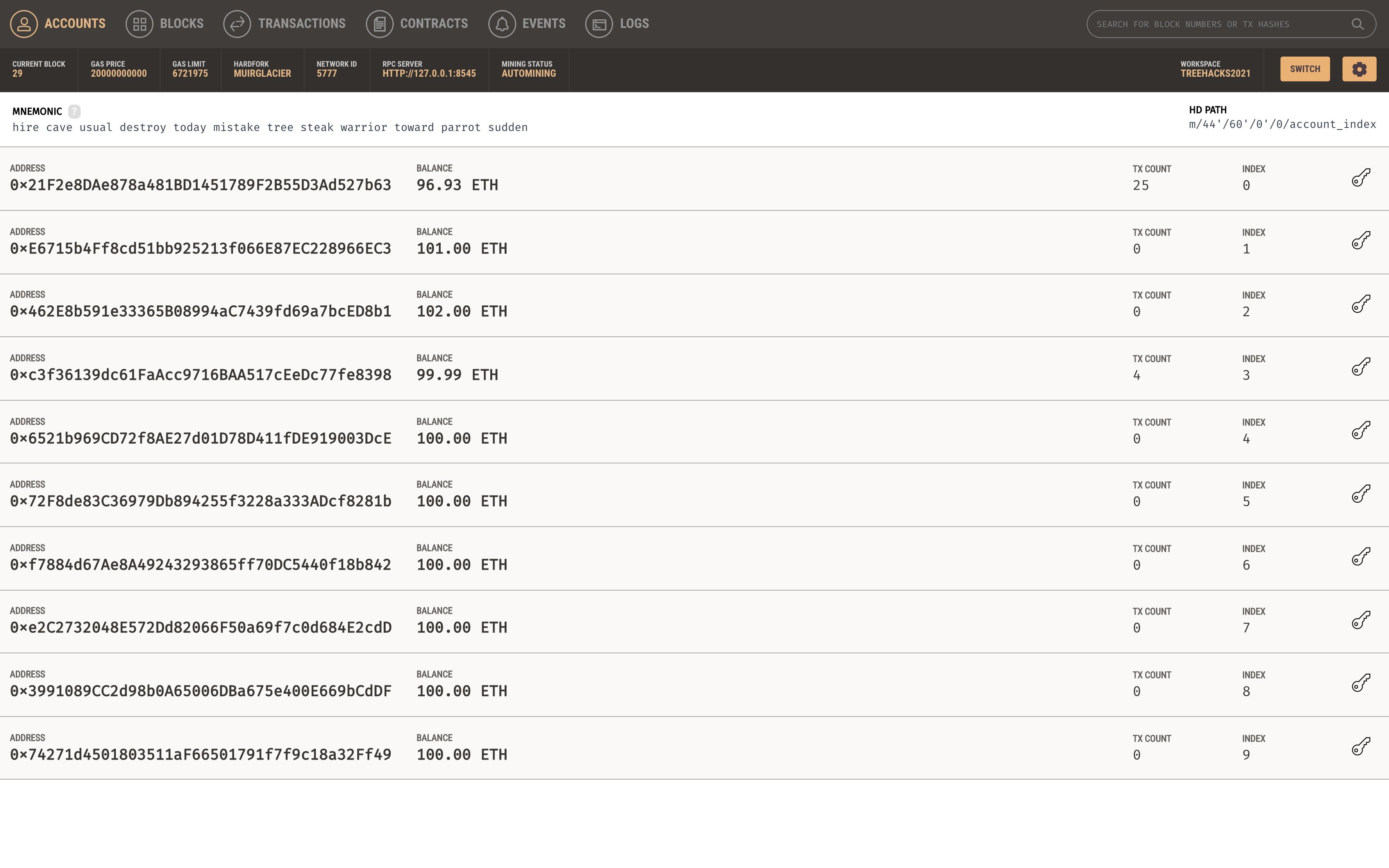Open the Contracts tab
The width and height of the screenshot is (1389, 868).
click(417, 24)
